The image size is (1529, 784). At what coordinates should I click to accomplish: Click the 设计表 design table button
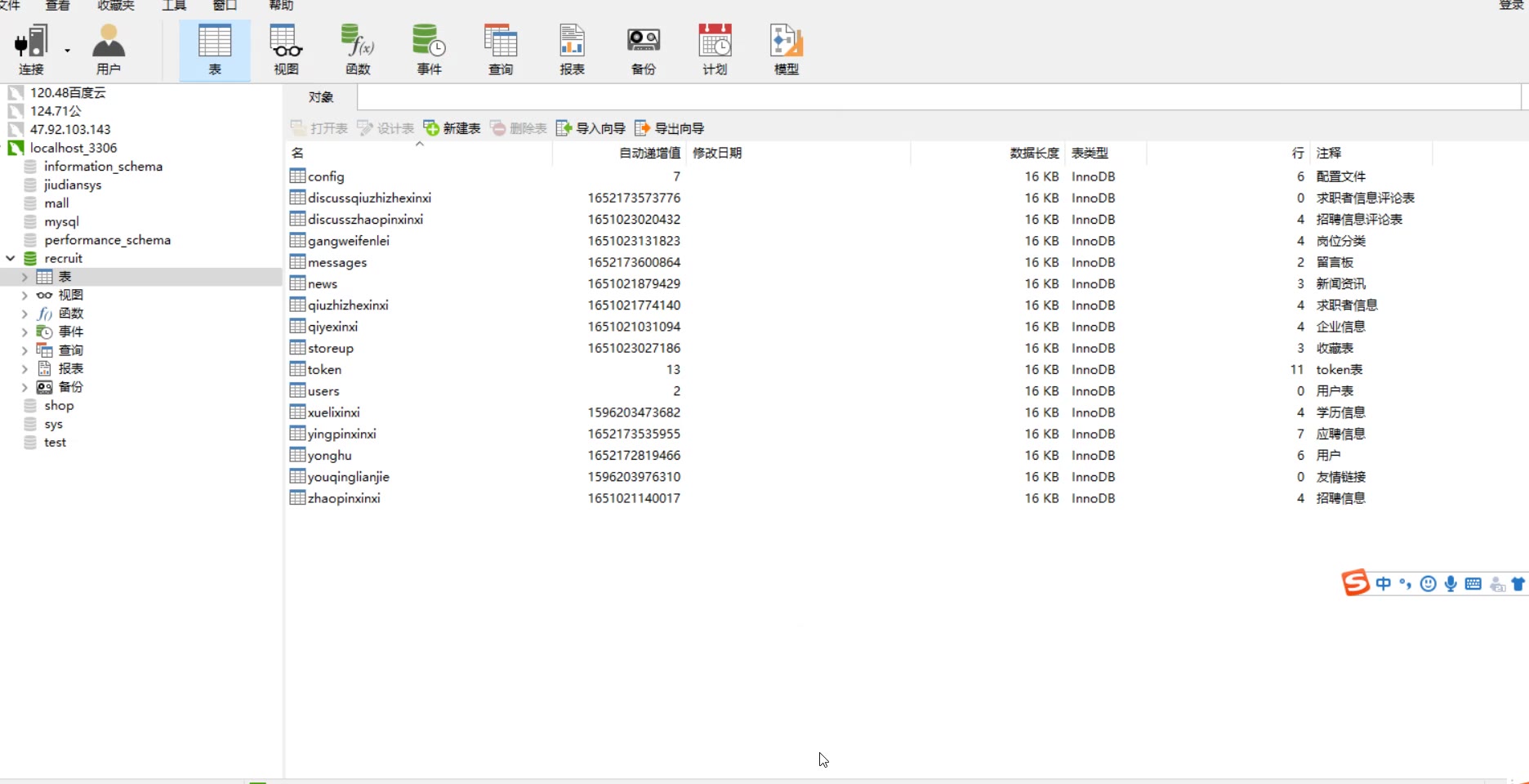click(x=386, y=128)
